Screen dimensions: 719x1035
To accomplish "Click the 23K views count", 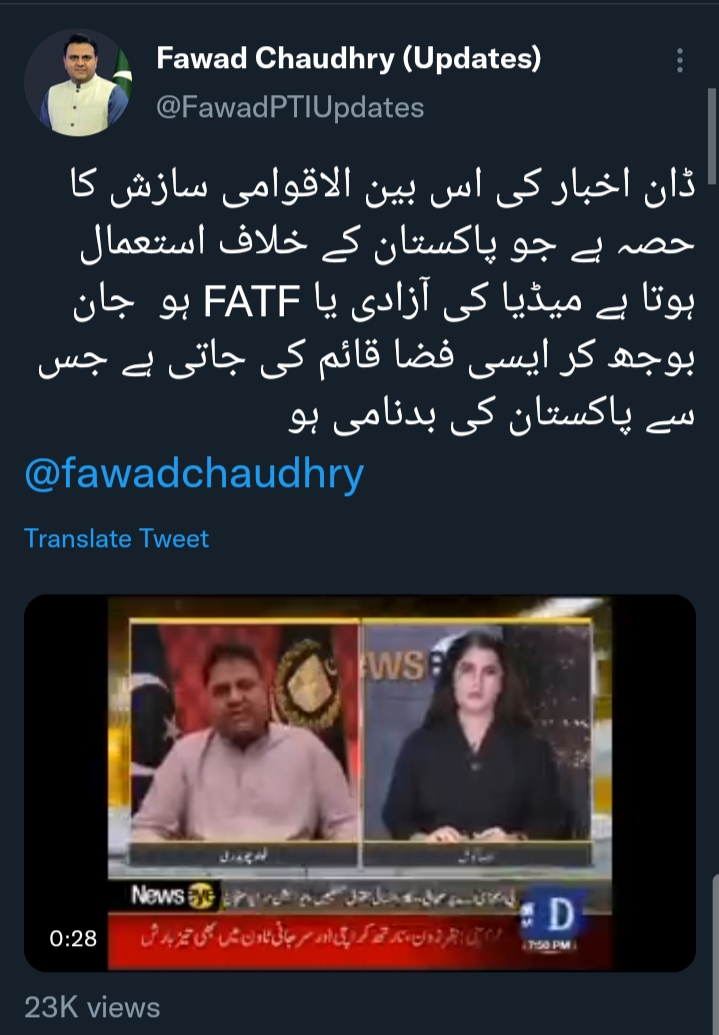I will coord(92,1008).
